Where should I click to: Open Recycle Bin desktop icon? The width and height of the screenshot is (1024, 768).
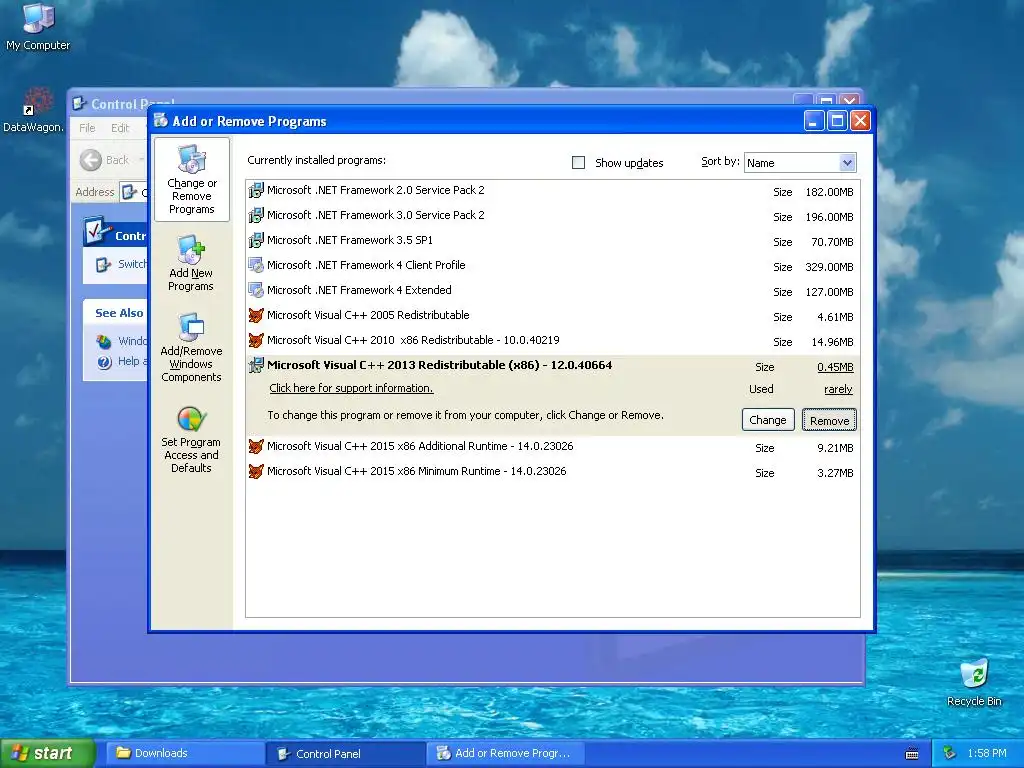coord(974,674)
